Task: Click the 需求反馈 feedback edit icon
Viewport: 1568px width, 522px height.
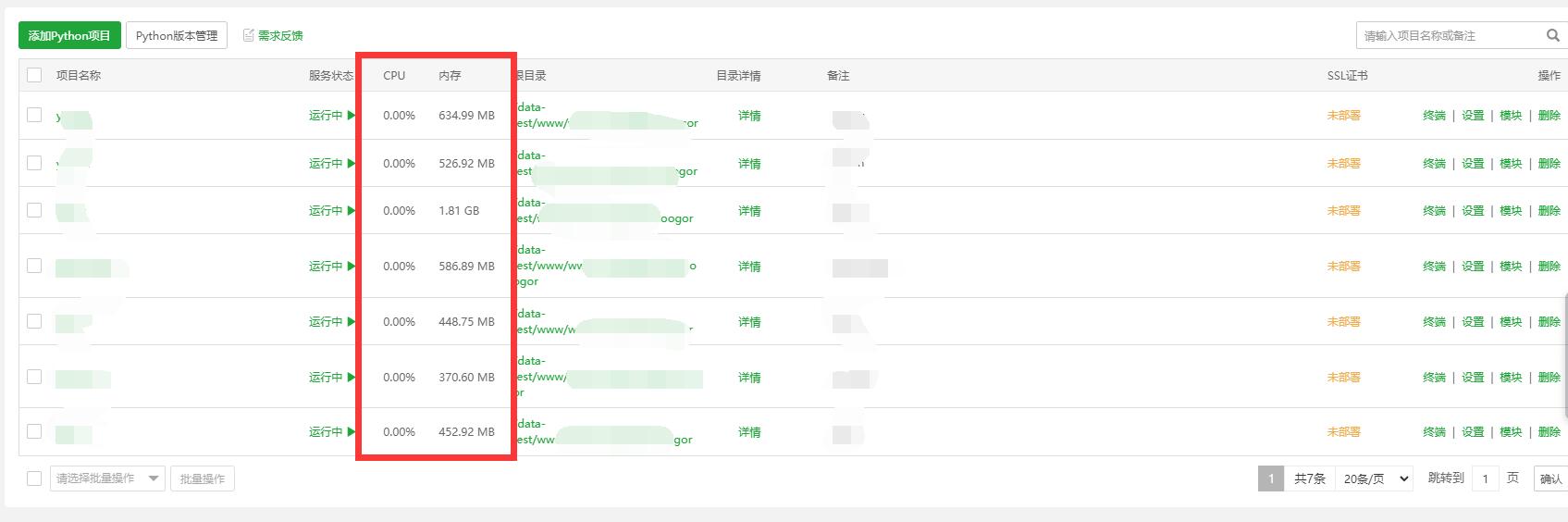Action: pyautogui.click(x=248, y=35)
